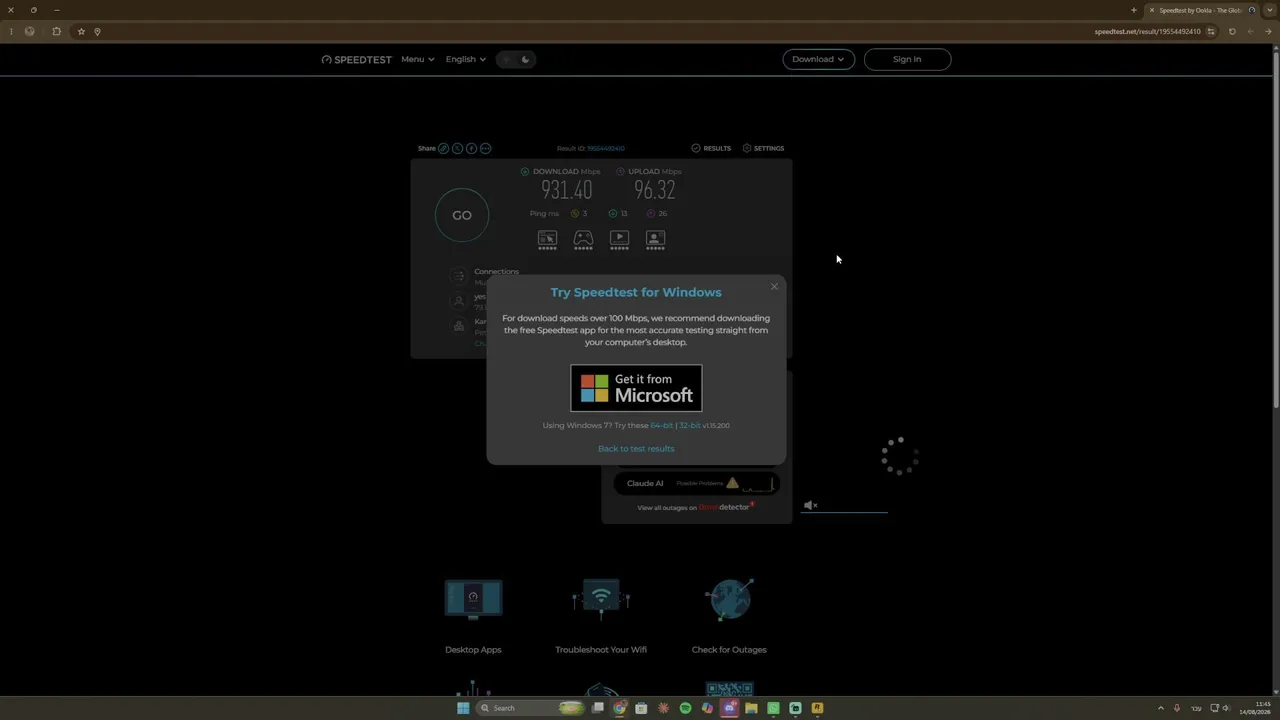This screenshot has width=1280, height=720.
Task: Share the result on Facebook
Action: tap(471, 148)
